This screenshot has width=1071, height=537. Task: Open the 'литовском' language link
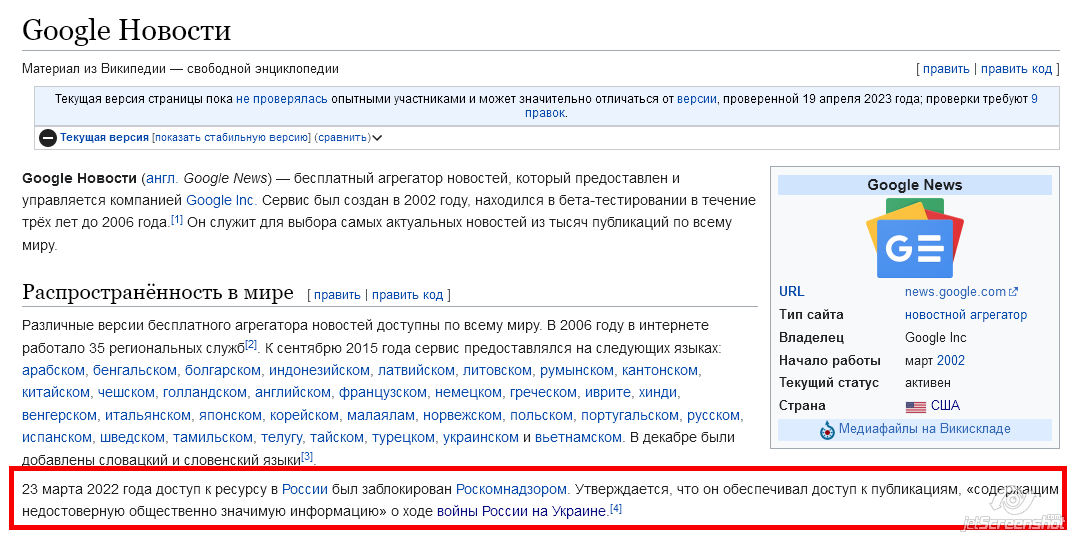[497, 371]
